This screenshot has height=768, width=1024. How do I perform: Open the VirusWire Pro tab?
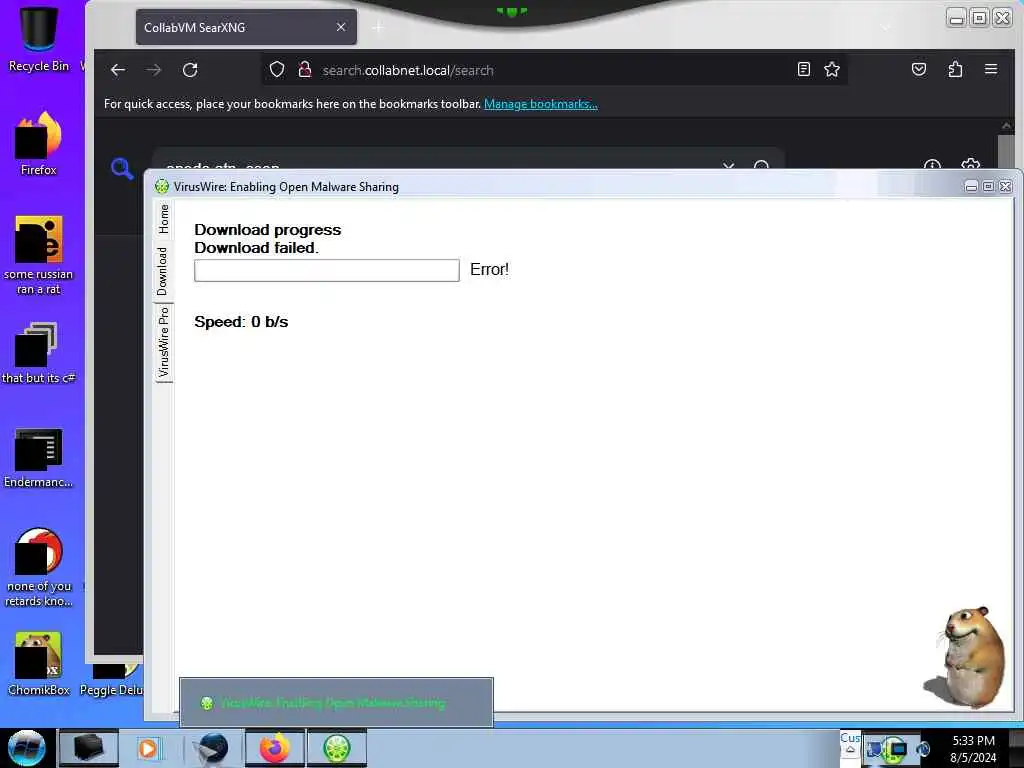pyautogui.click(x=163, y=343)
